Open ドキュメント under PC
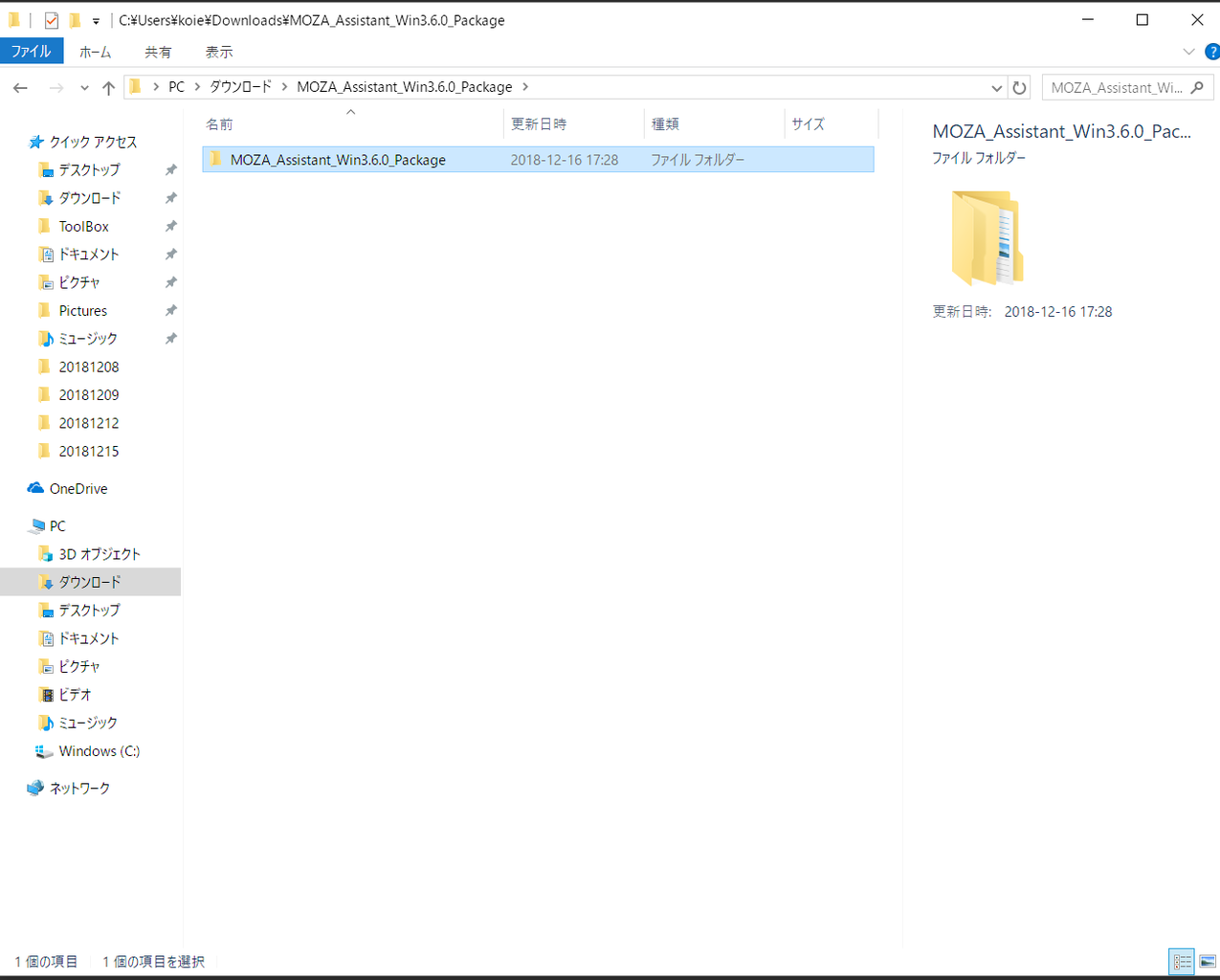Screen dimensions: 1220x980 click(89, 638)
